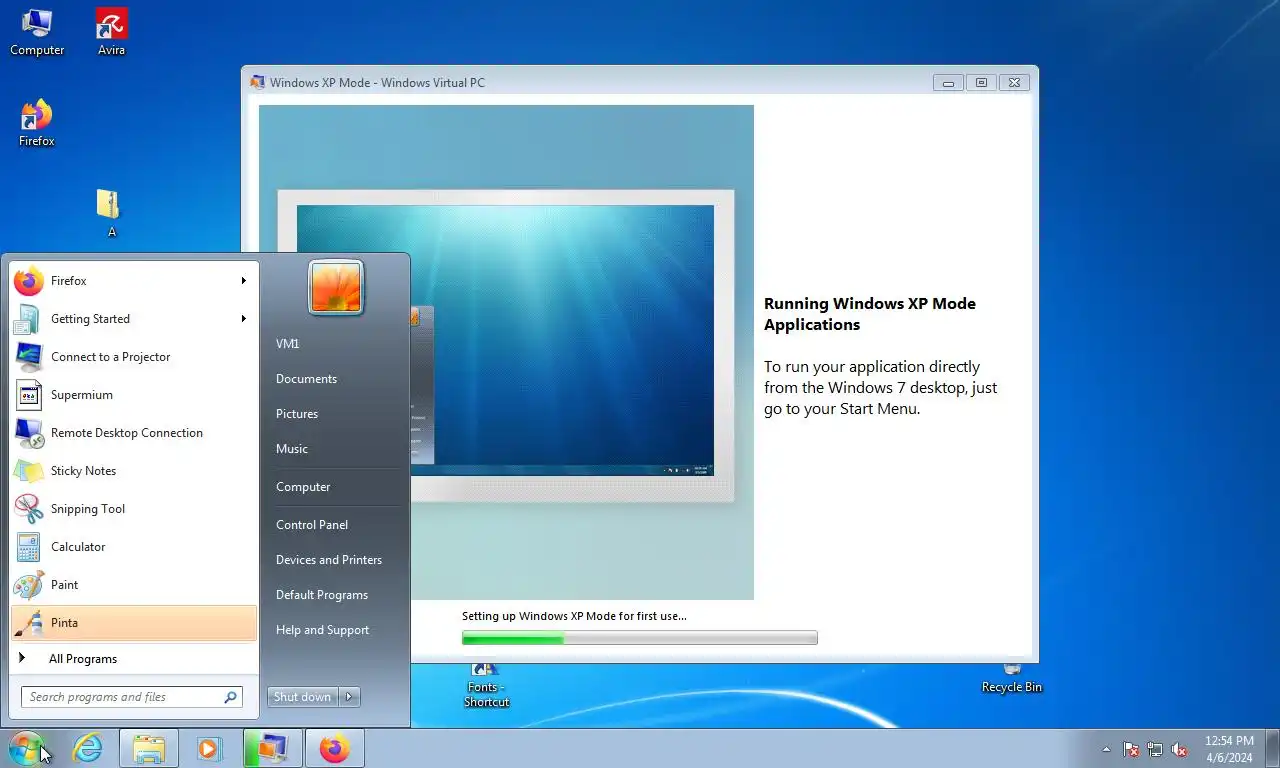Click the Pinta icon in Start menu
1280x768 pixels.
coord(28,623)
